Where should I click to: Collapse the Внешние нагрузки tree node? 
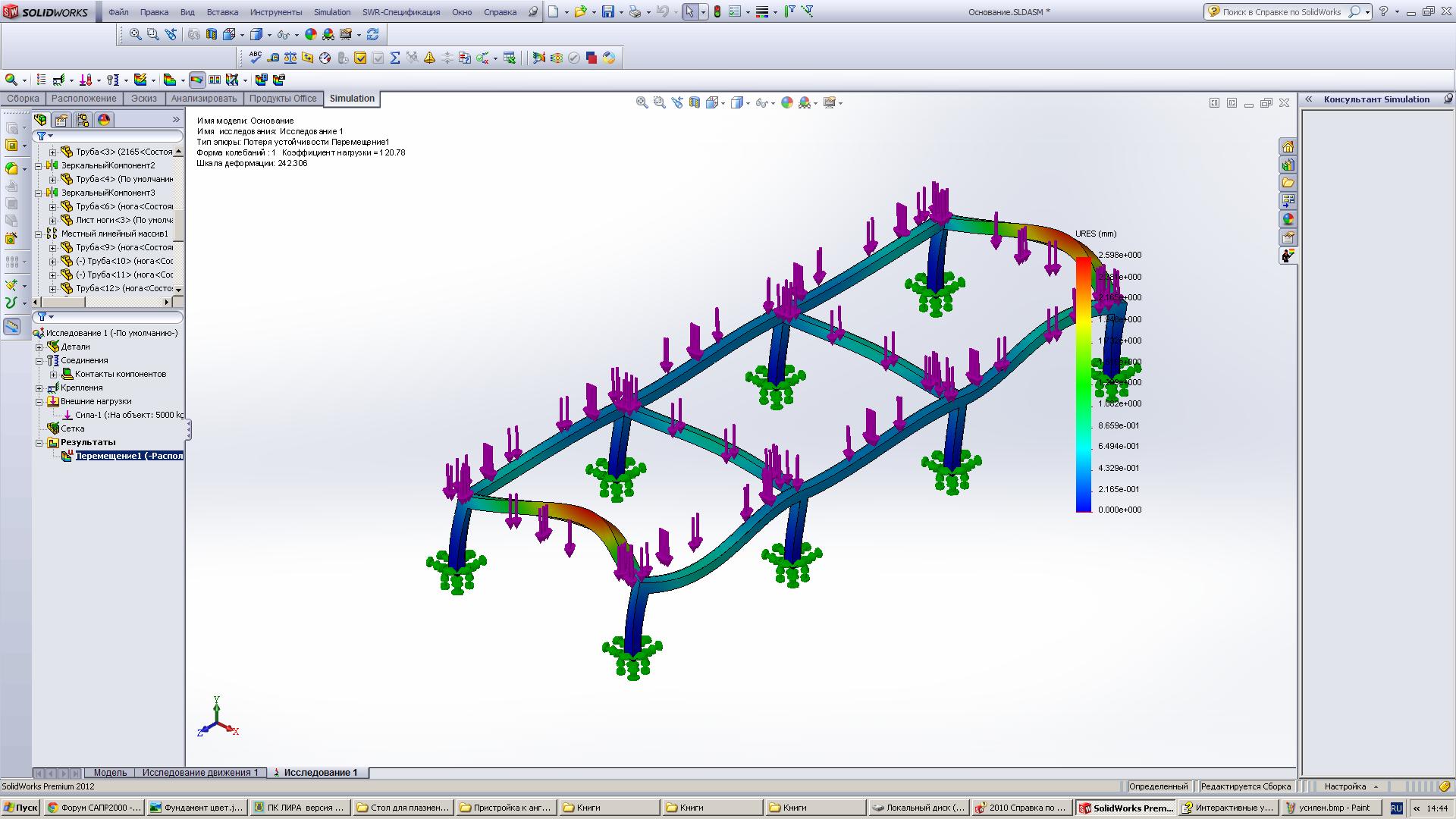click(x=39, y=401)
